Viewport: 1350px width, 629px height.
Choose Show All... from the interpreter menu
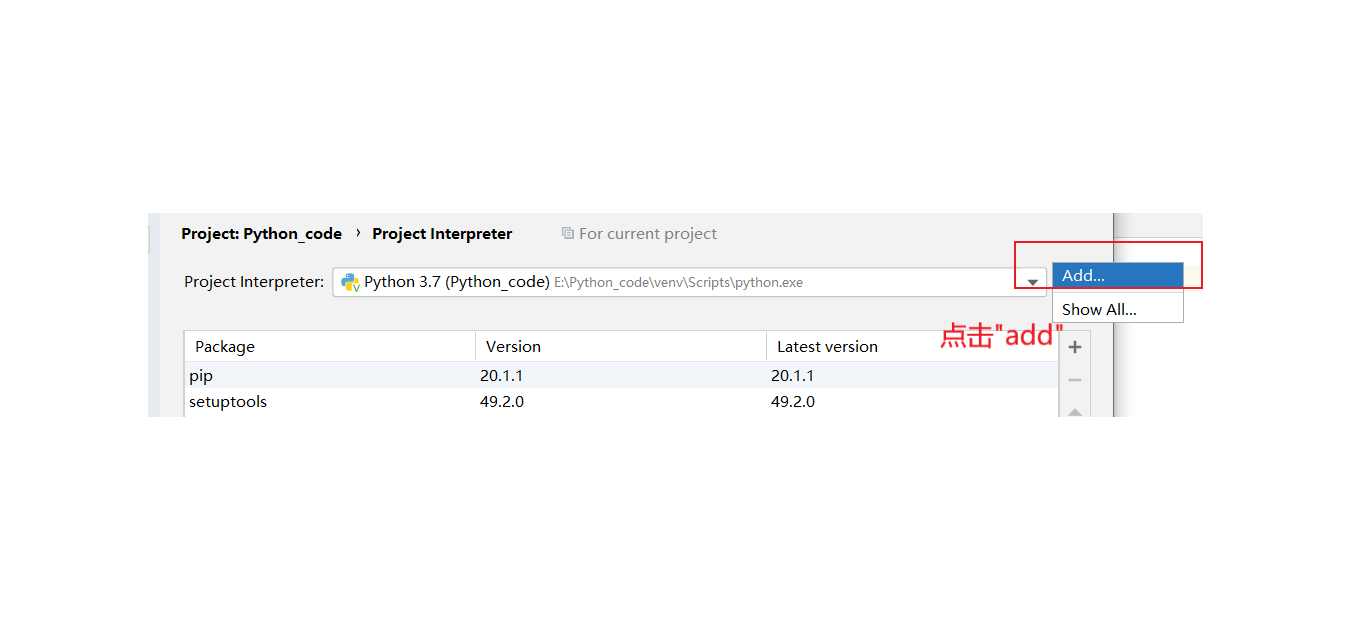(1117, 309)
